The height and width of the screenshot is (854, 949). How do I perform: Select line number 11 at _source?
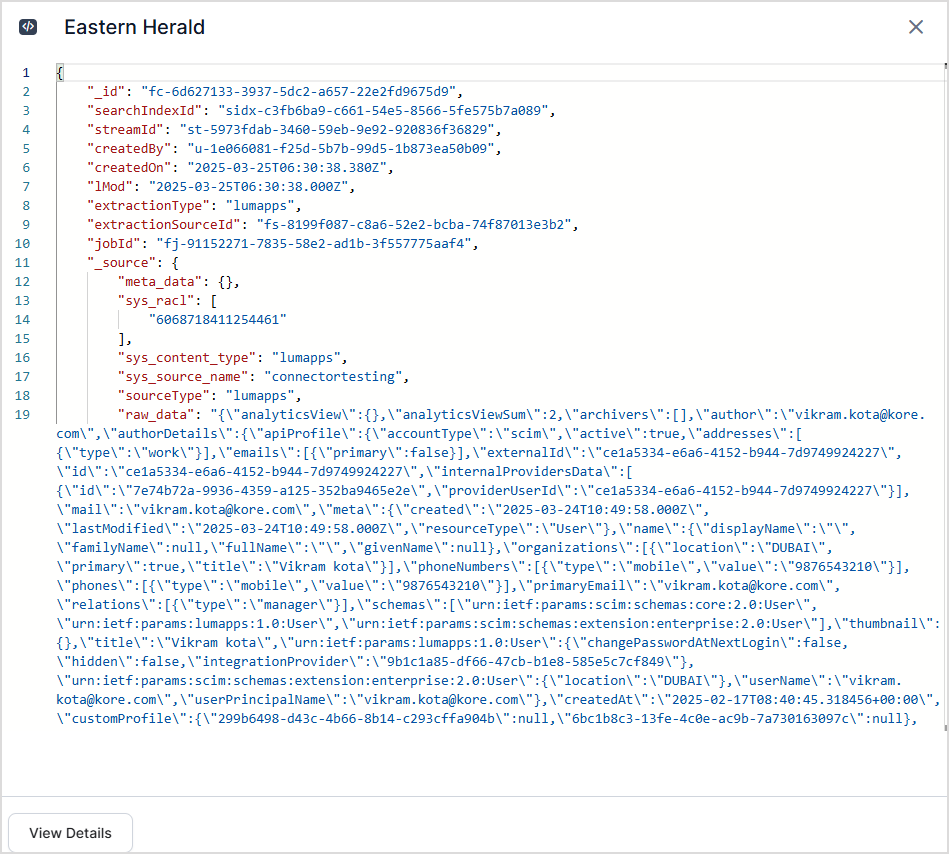click(23, 263)
